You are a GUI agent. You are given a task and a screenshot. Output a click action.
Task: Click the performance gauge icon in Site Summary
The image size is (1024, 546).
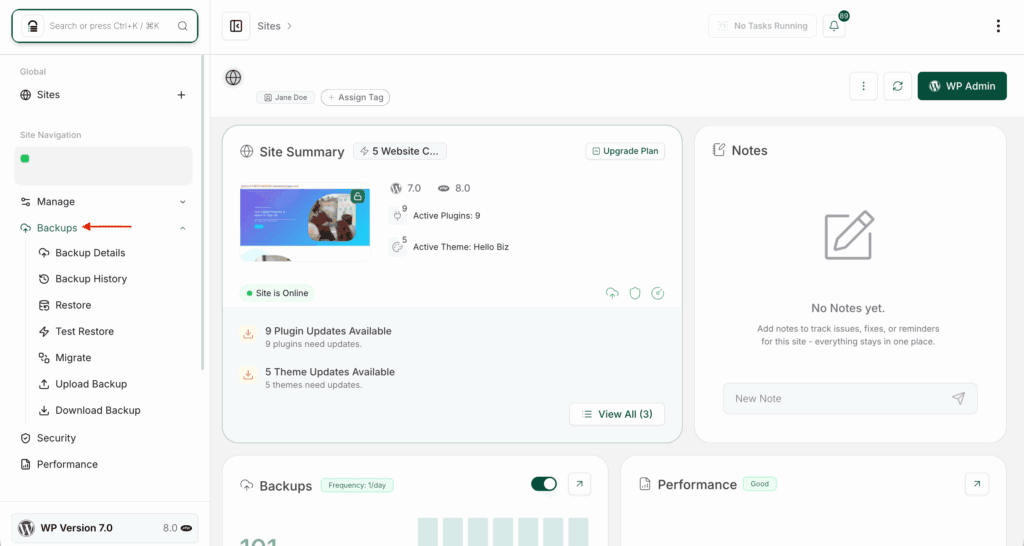[x=658, y=293]
